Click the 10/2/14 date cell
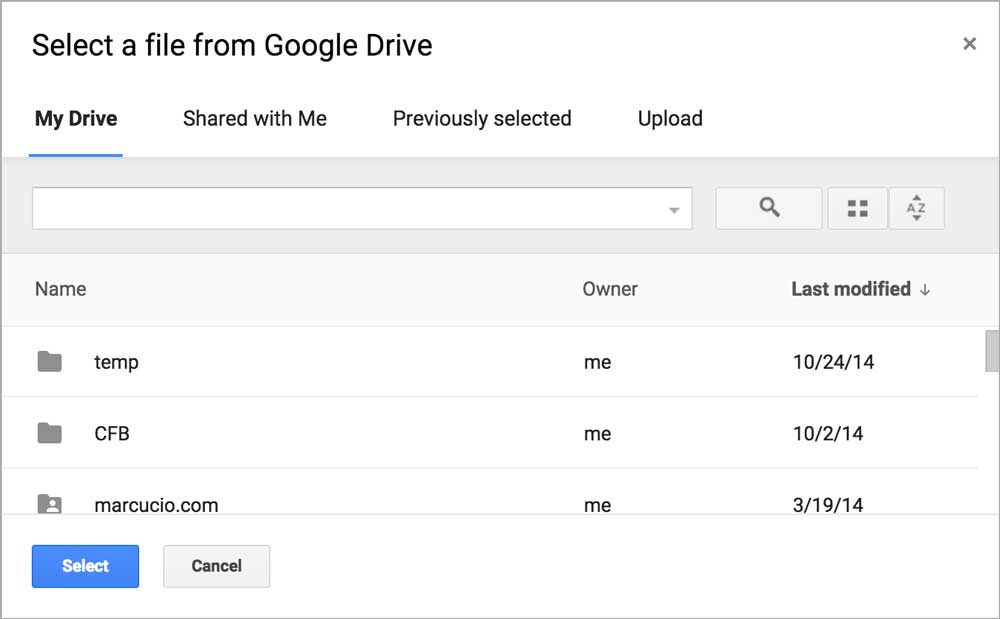Image resolution: width=1000 pixels, height=619 pixels. (828, 433)
